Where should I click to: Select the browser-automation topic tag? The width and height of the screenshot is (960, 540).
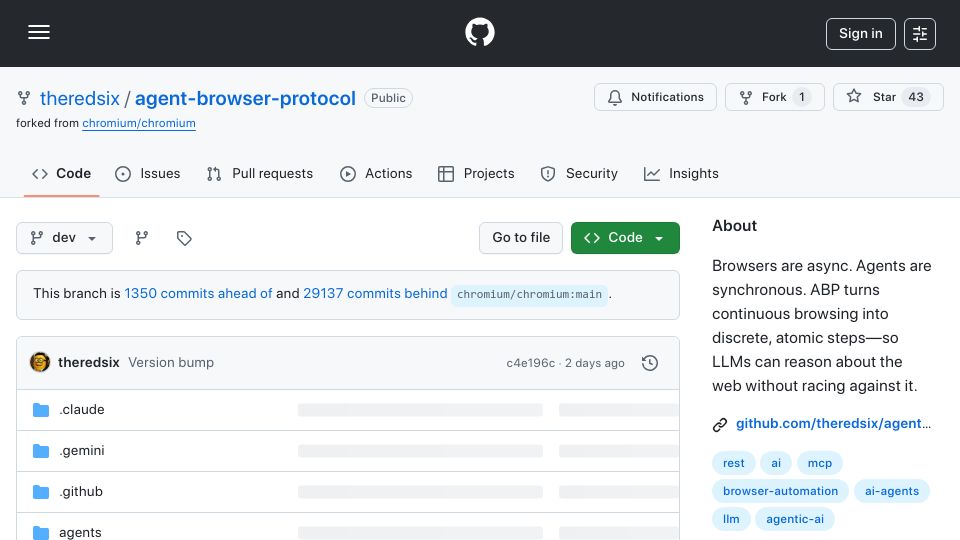click(x=780, y=491)
